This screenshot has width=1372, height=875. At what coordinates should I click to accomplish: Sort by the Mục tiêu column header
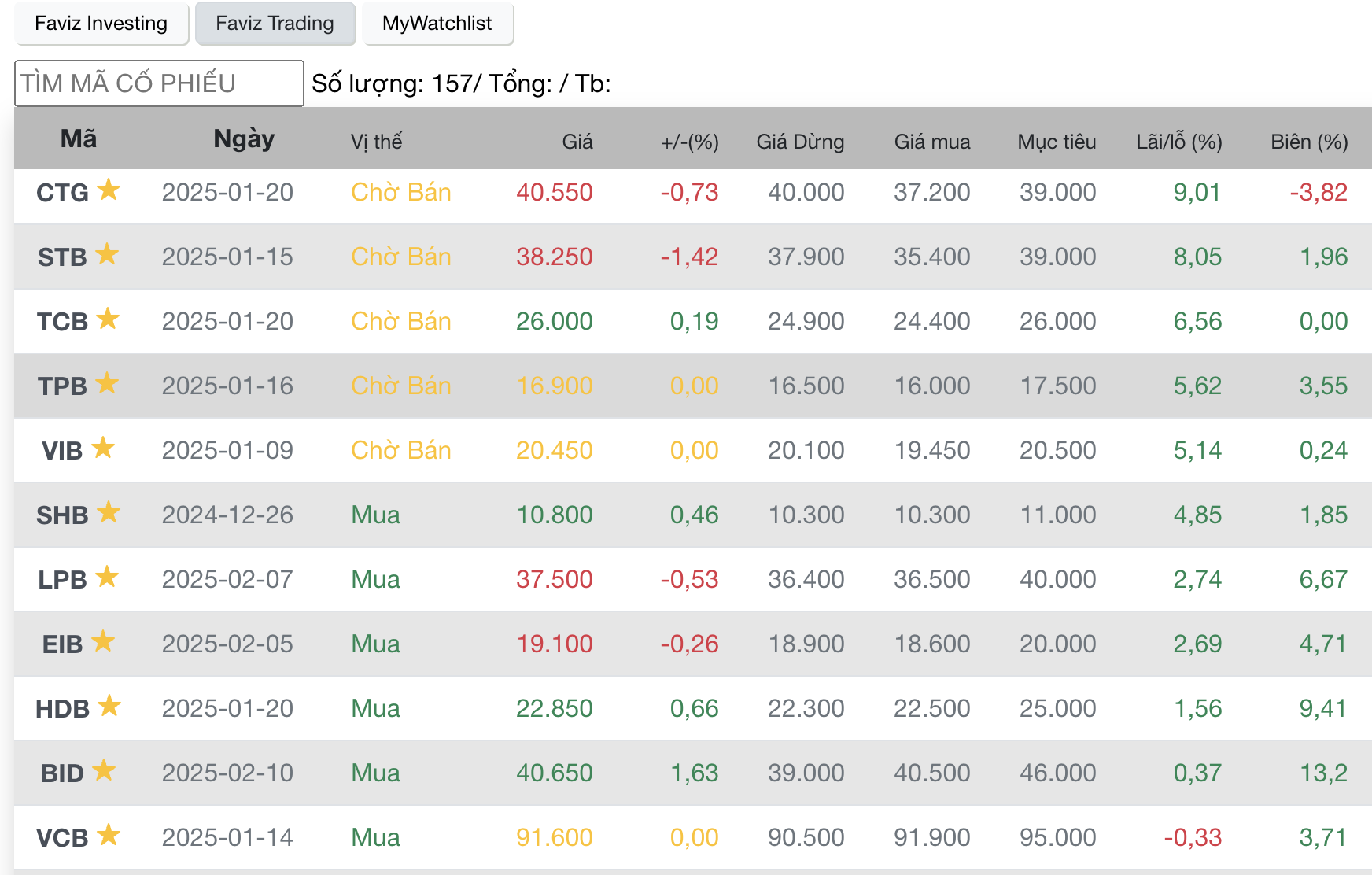pyautogui.click(x=1057, y=142)
